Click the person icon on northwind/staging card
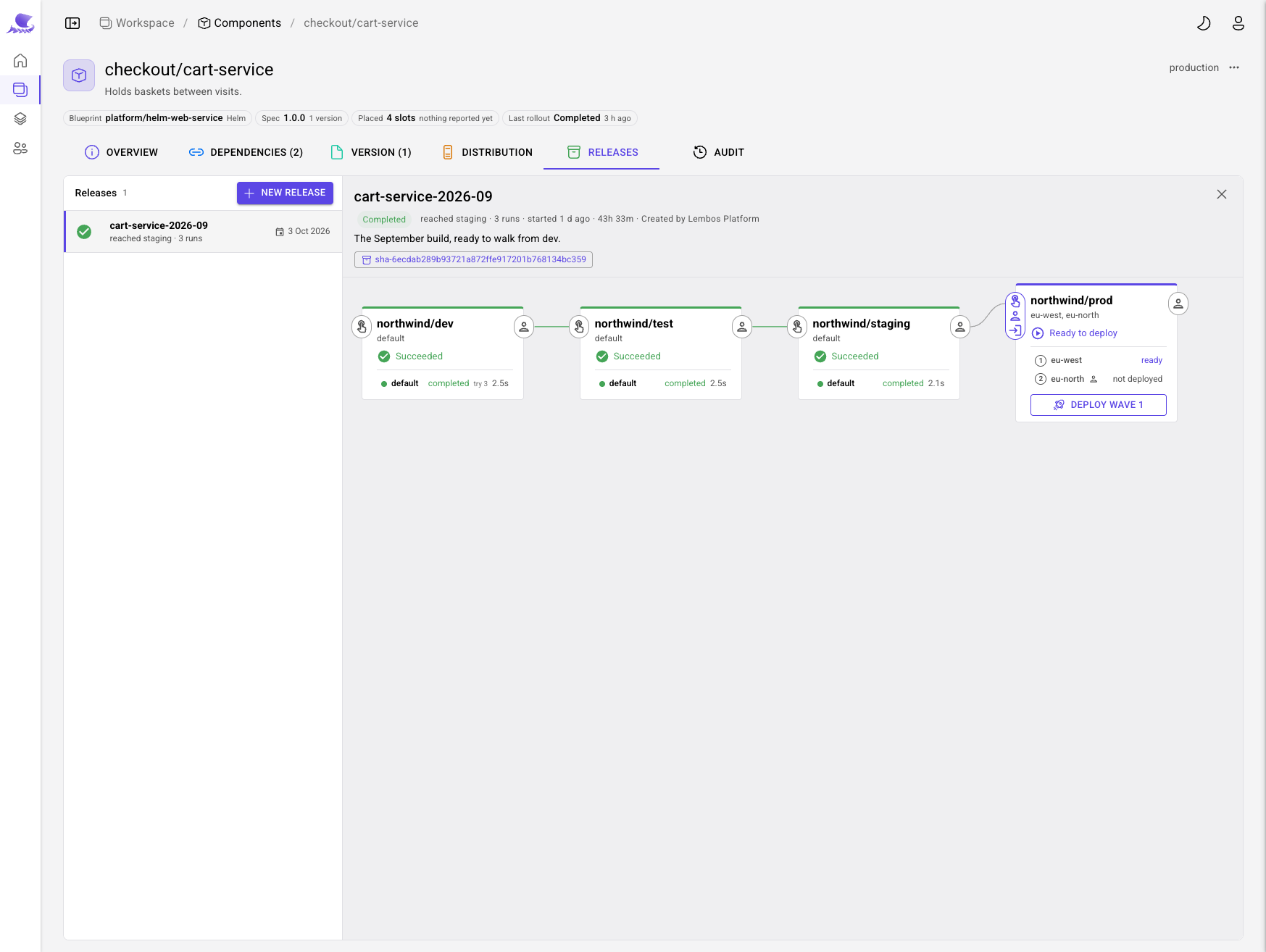Screen dimensions: 1266x952 point(960,327)
